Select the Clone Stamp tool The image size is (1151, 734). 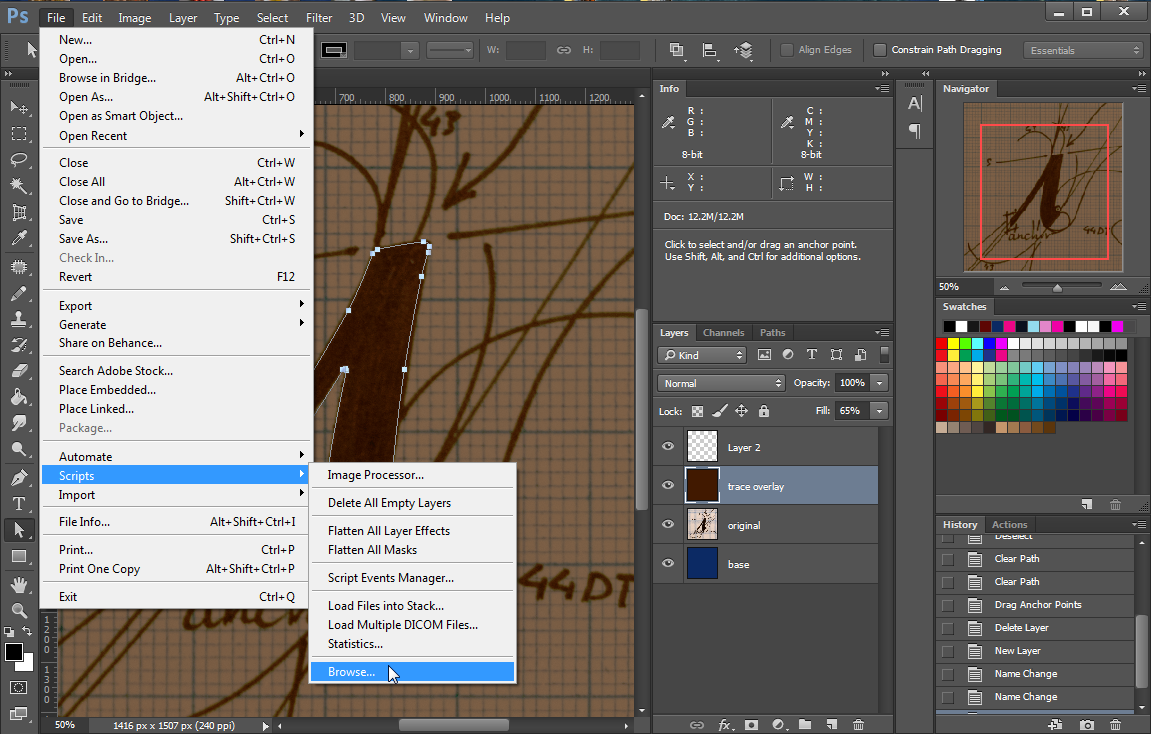pos(19,319)
